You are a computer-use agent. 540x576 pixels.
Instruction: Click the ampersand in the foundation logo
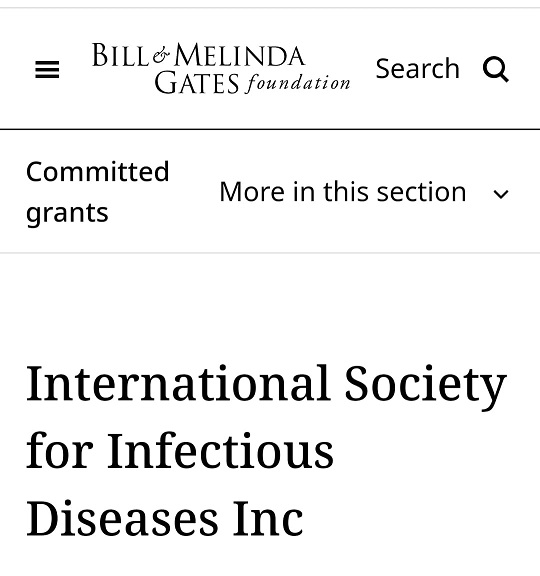[161, 55]
